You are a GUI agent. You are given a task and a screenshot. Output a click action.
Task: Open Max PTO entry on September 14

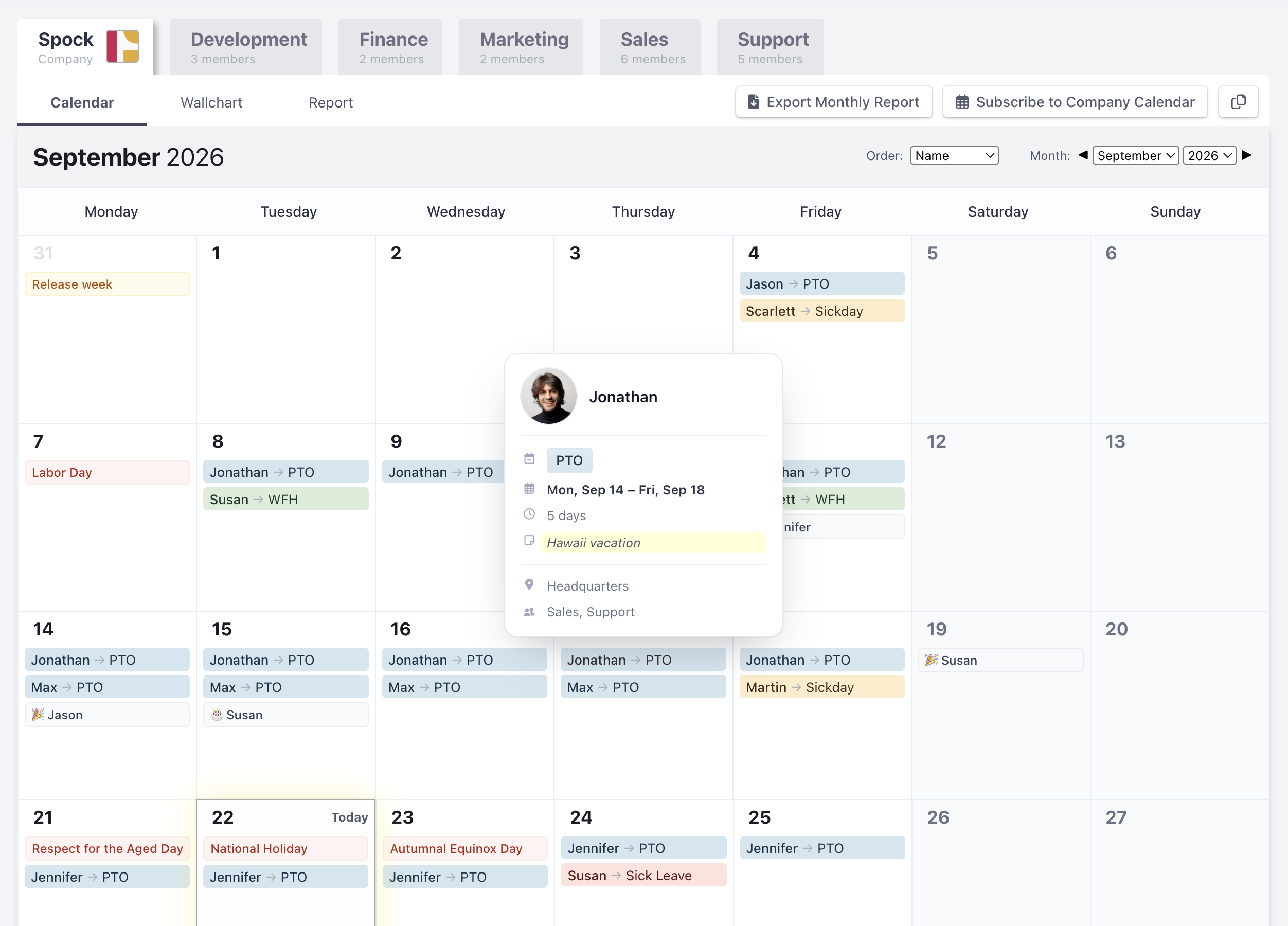(107, 687)
